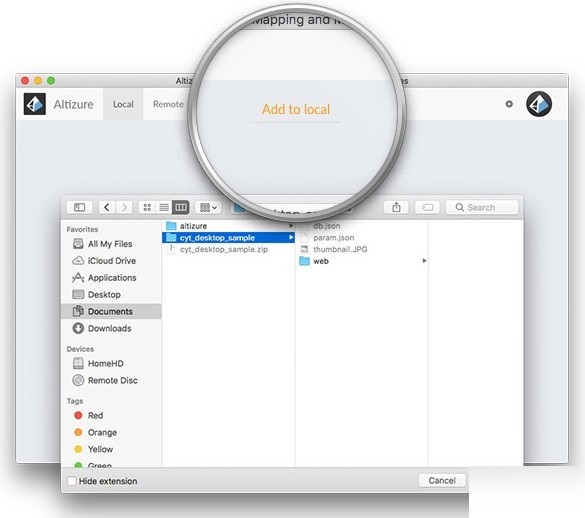Expand the altizure folder arrow
585x518 pixels.
tap(291, 226)
